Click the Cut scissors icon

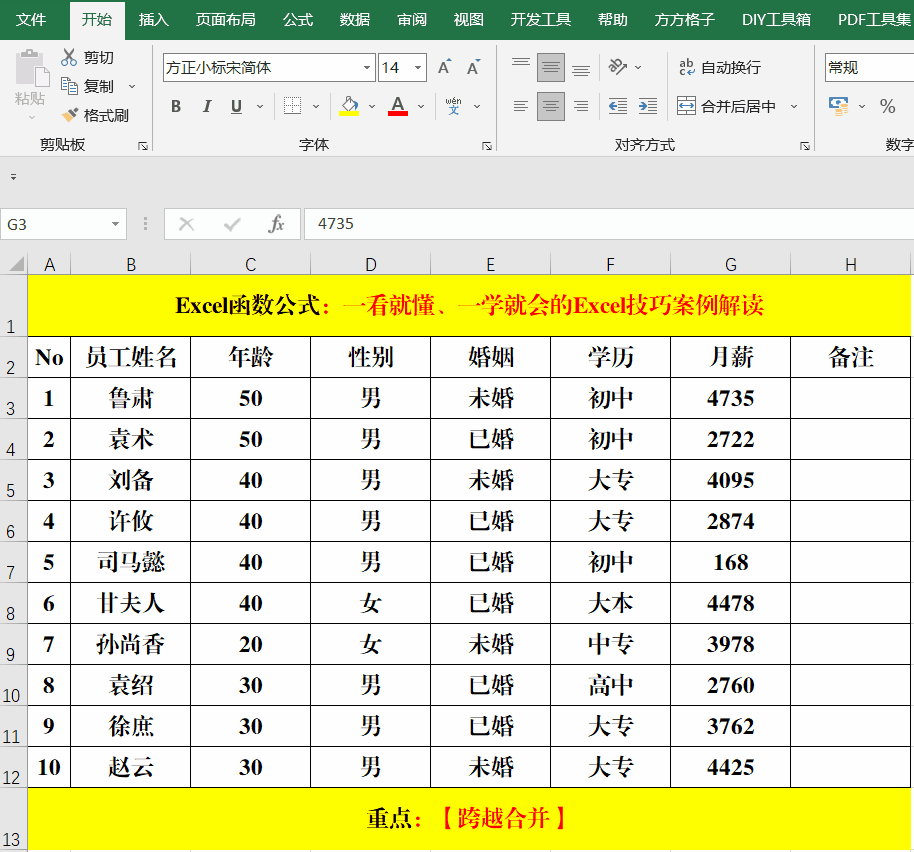69,57
